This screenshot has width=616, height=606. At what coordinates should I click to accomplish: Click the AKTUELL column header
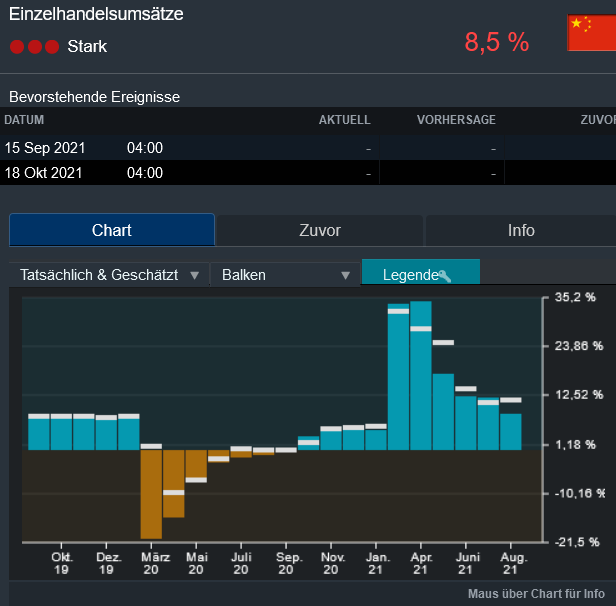coord(345,120)
